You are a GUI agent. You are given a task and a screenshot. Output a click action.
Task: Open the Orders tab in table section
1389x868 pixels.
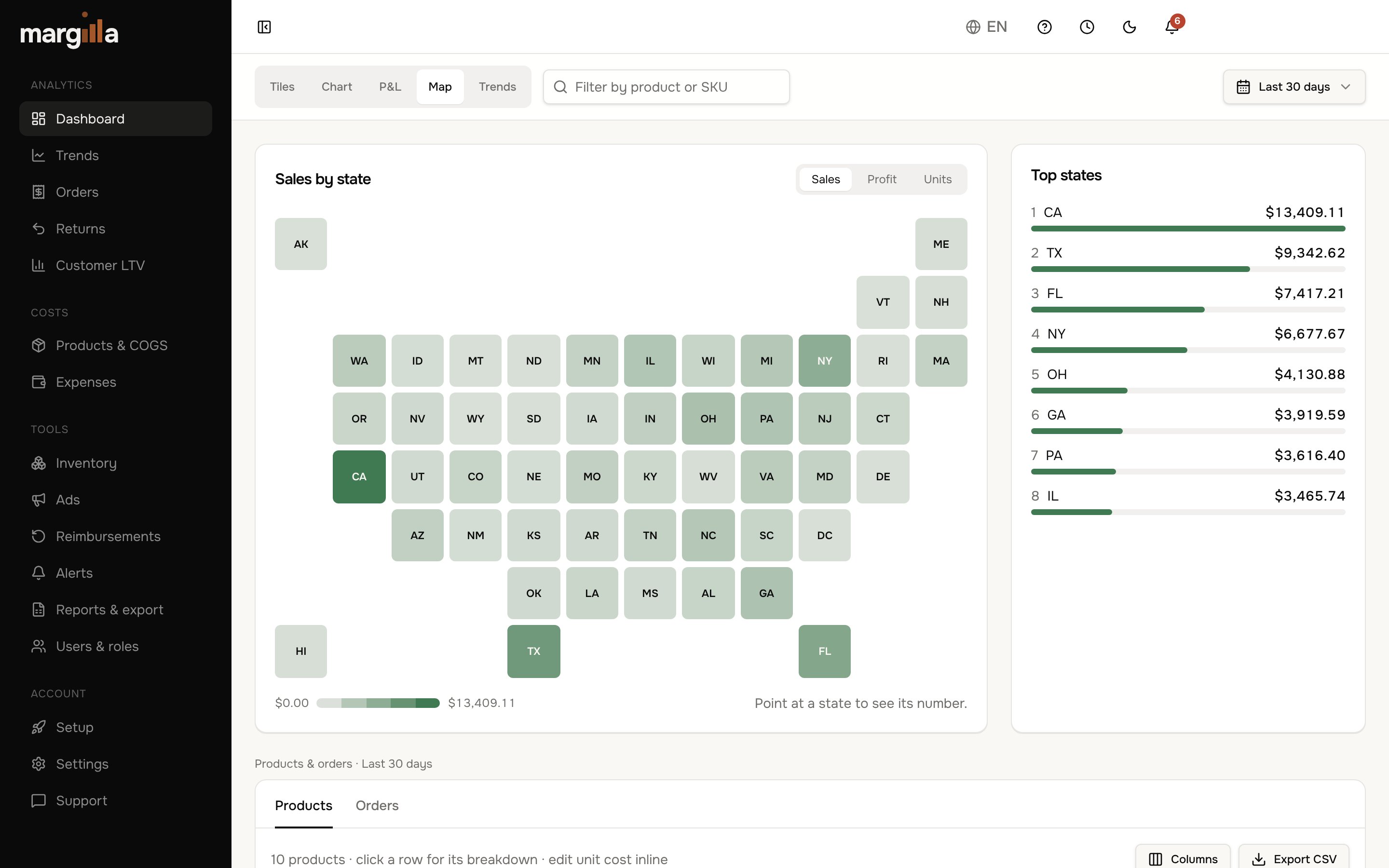click(x=377, y=805)
